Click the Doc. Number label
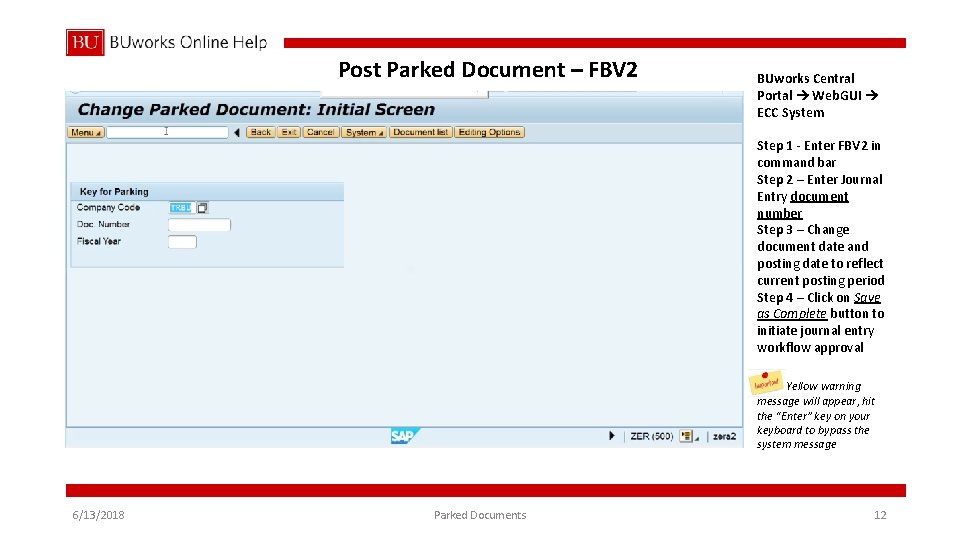960x540 pixels. [103, 224]
